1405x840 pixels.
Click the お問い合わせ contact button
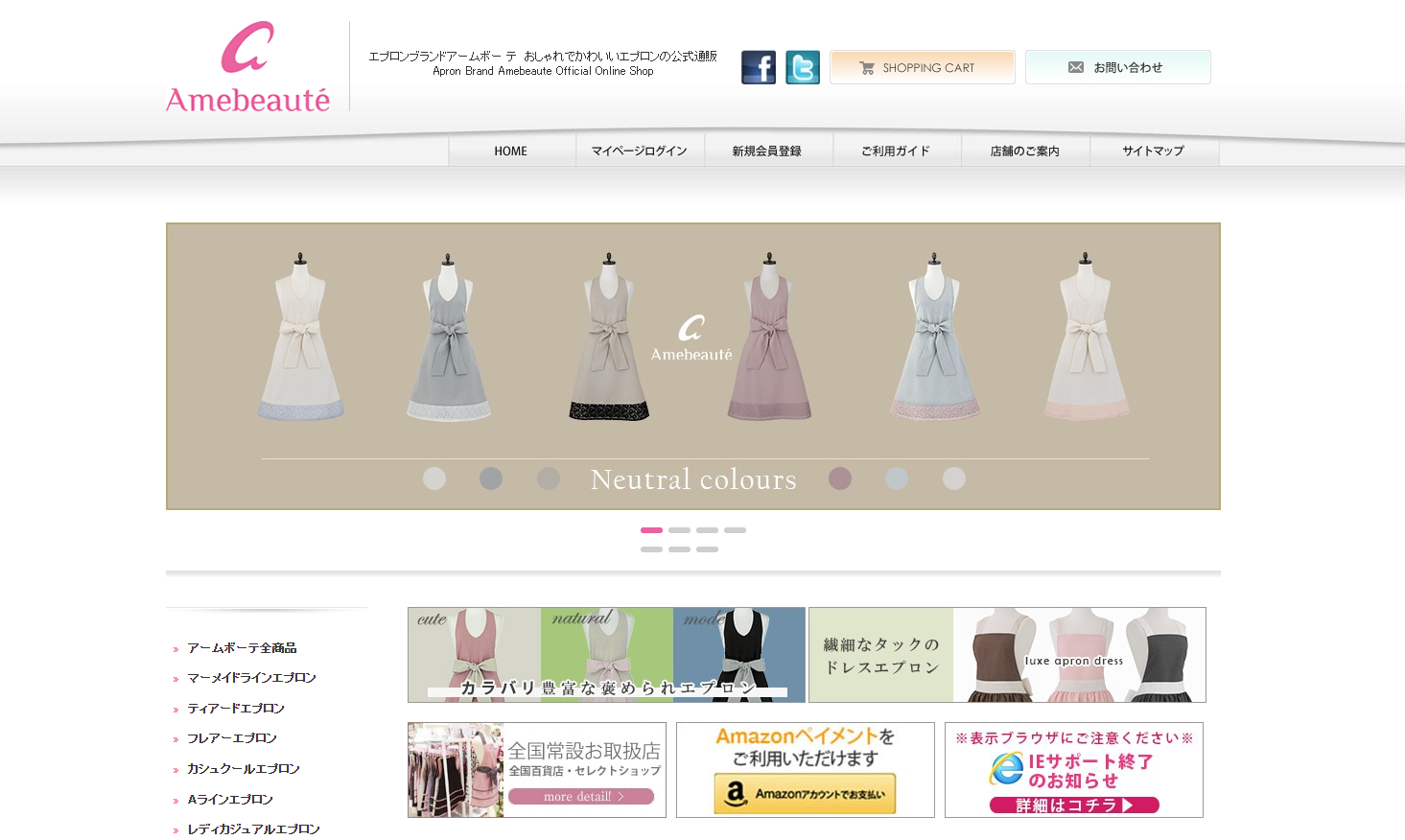click(x=1118, y=67)
